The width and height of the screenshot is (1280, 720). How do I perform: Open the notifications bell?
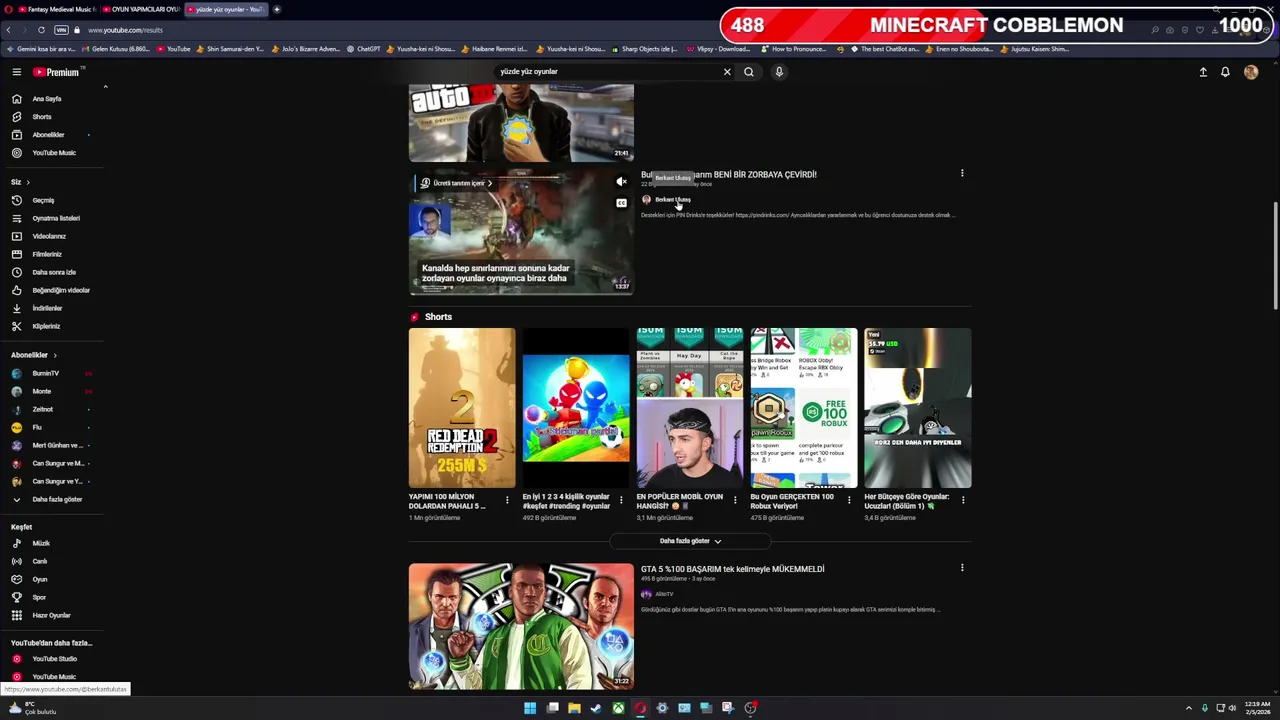(1225, 72)
